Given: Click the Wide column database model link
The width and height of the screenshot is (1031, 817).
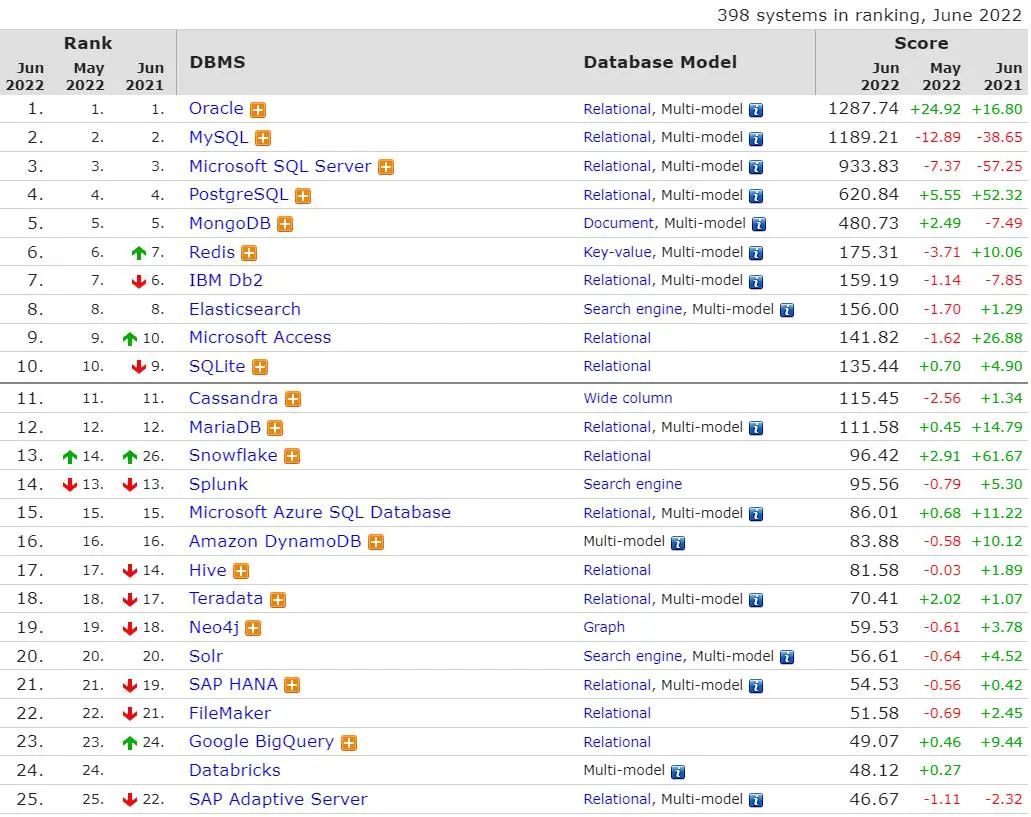Looking at the screenshot, I should coord(628,398).
